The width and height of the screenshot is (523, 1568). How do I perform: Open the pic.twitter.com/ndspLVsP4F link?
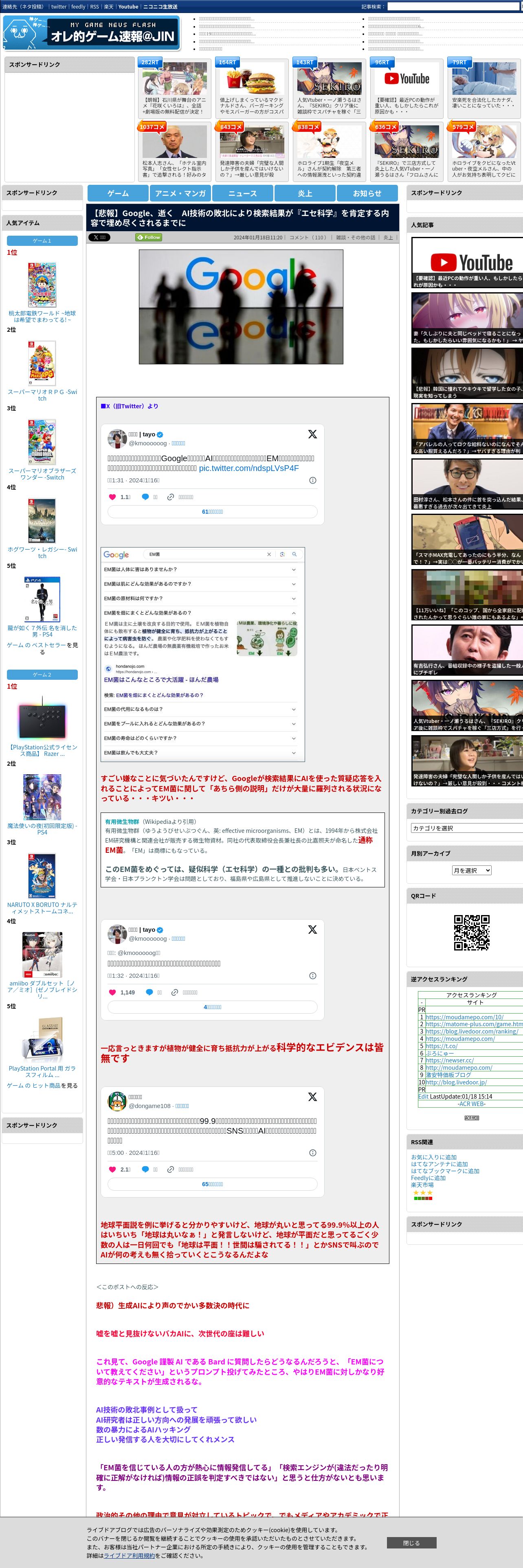pos(249,468)
